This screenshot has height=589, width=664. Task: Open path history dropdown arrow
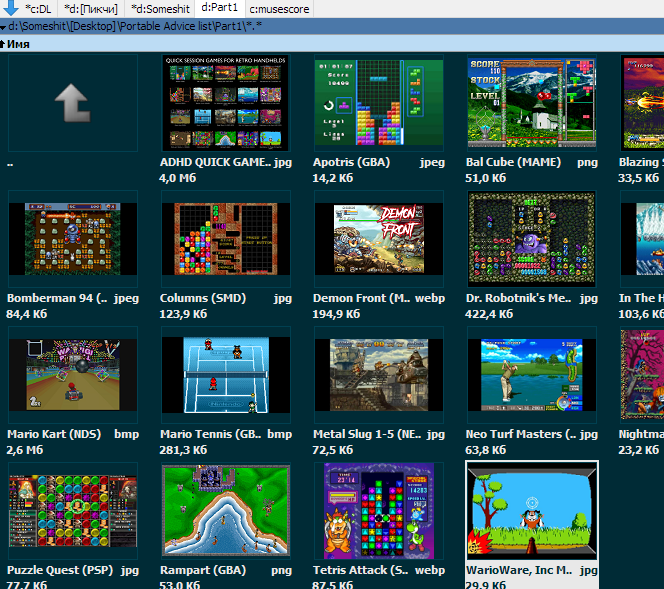(x=3, y=27)
